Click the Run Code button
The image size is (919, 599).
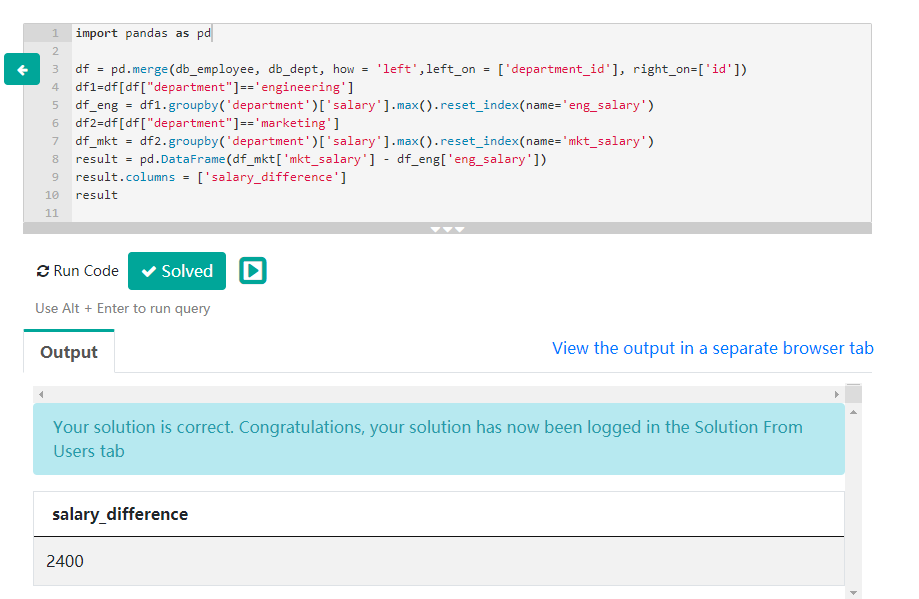tap(77, 271)
